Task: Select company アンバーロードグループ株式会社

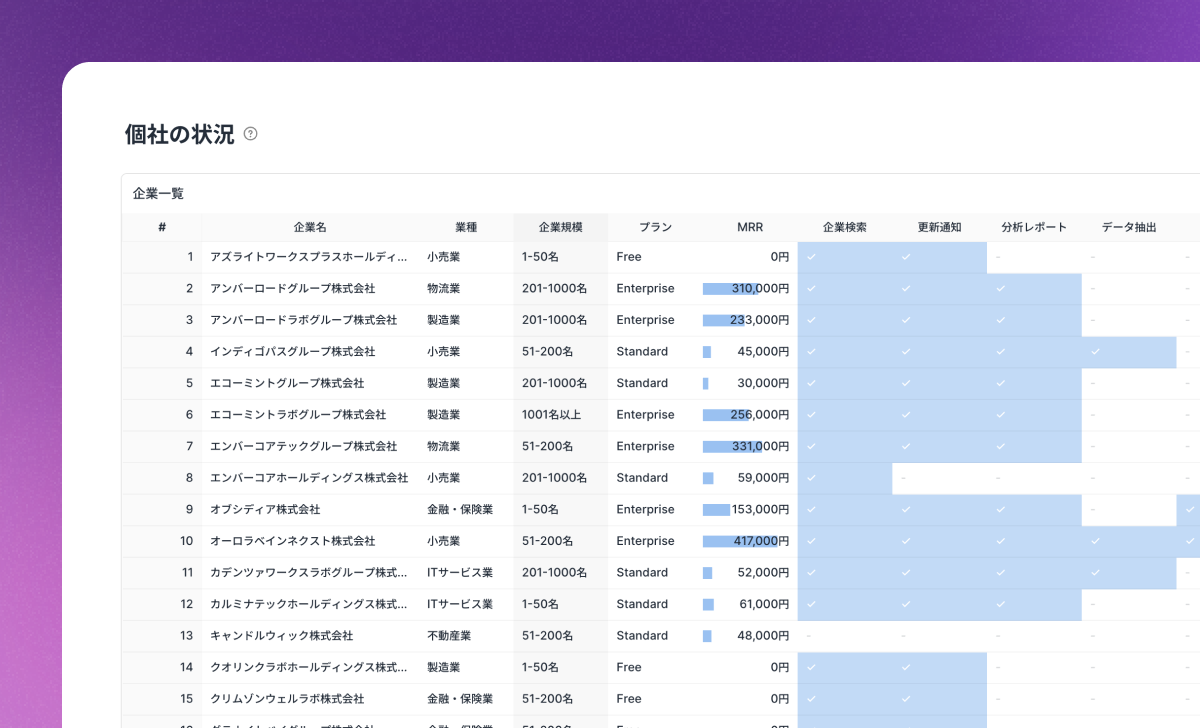Action: coord(293,289)
